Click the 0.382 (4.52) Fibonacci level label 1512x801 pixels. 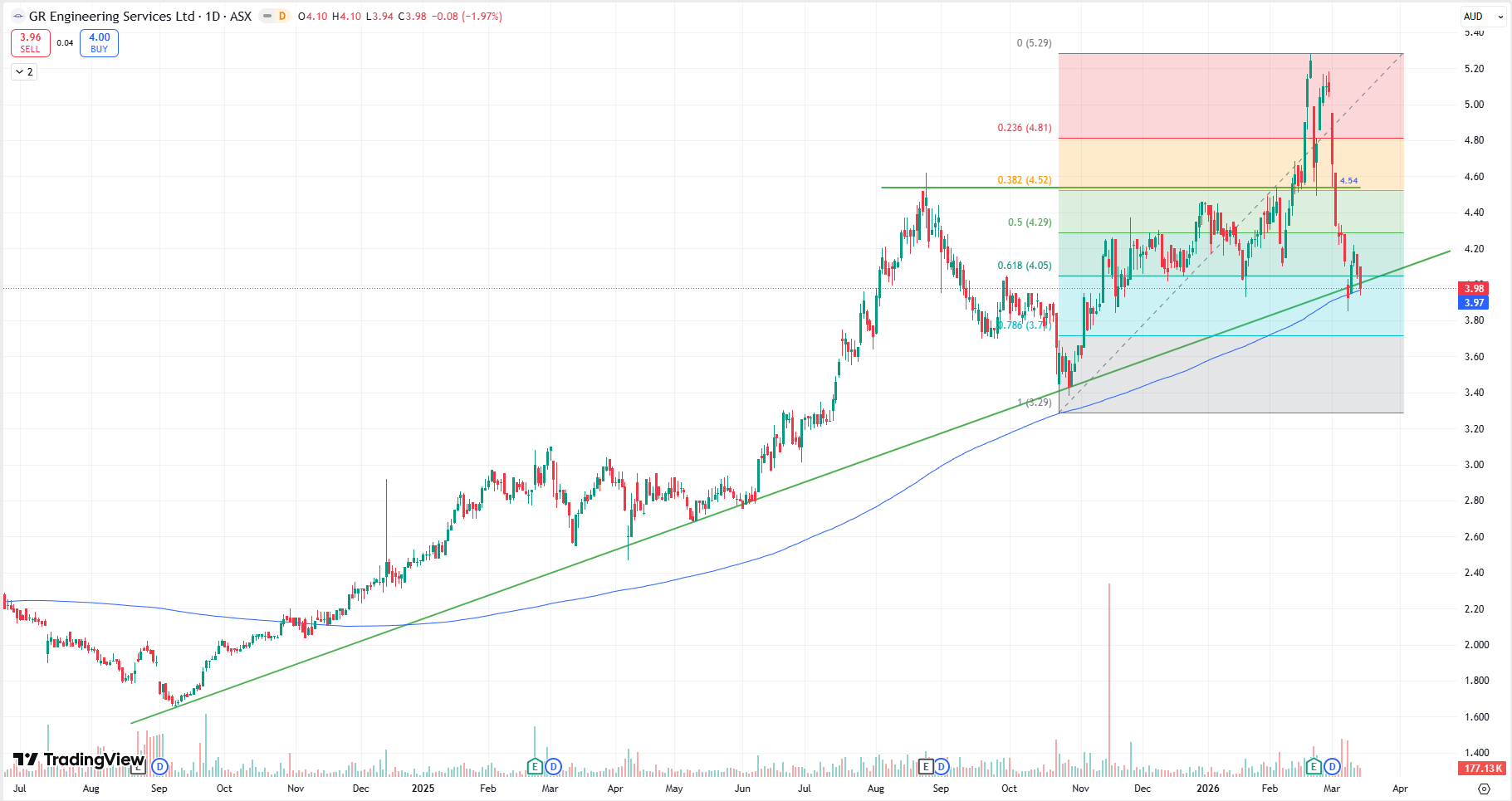[1024, 180]
